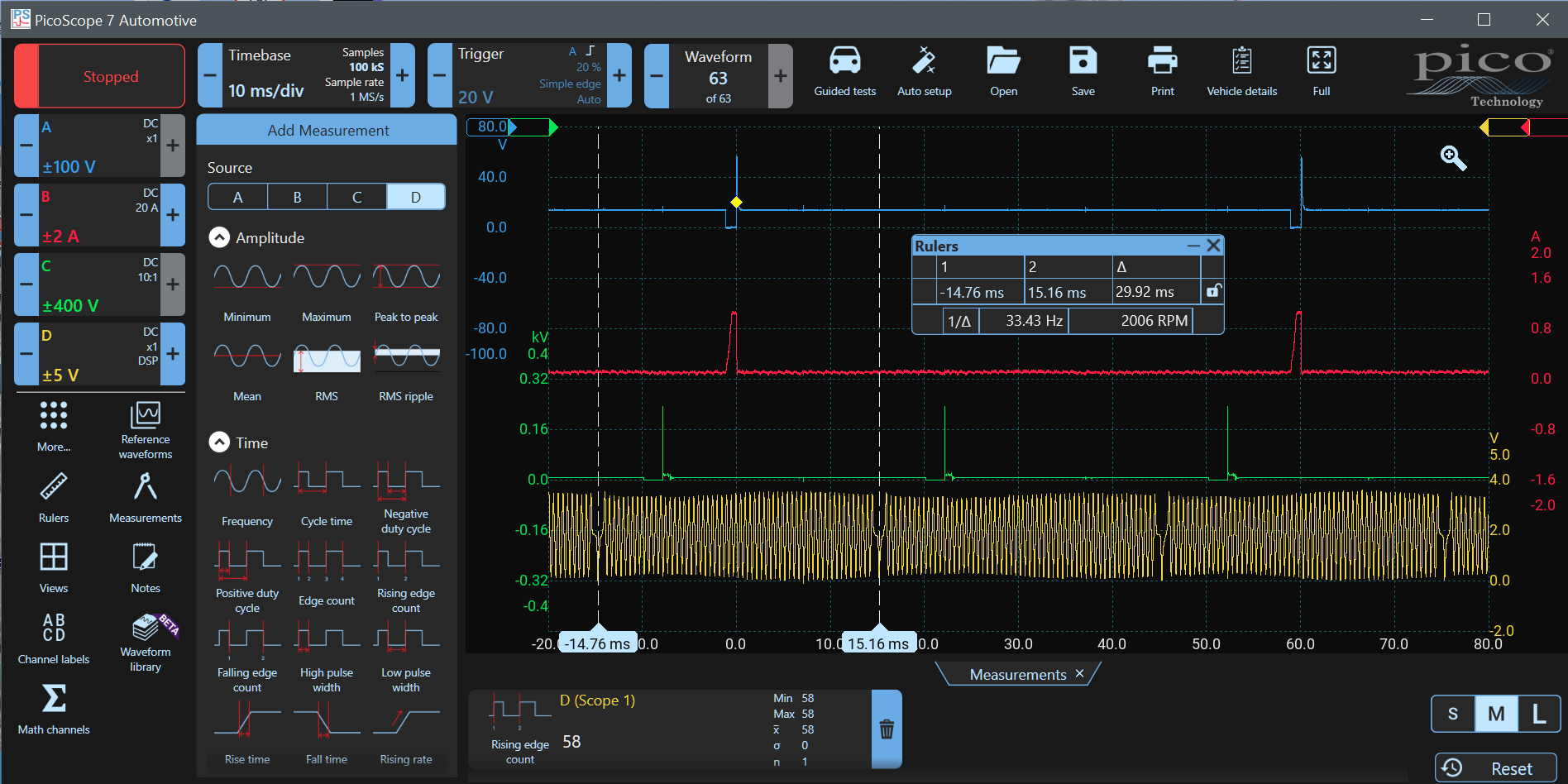The image size is (1568, 784).
Task: Collapse the Time section
Action: click(219, 442)
